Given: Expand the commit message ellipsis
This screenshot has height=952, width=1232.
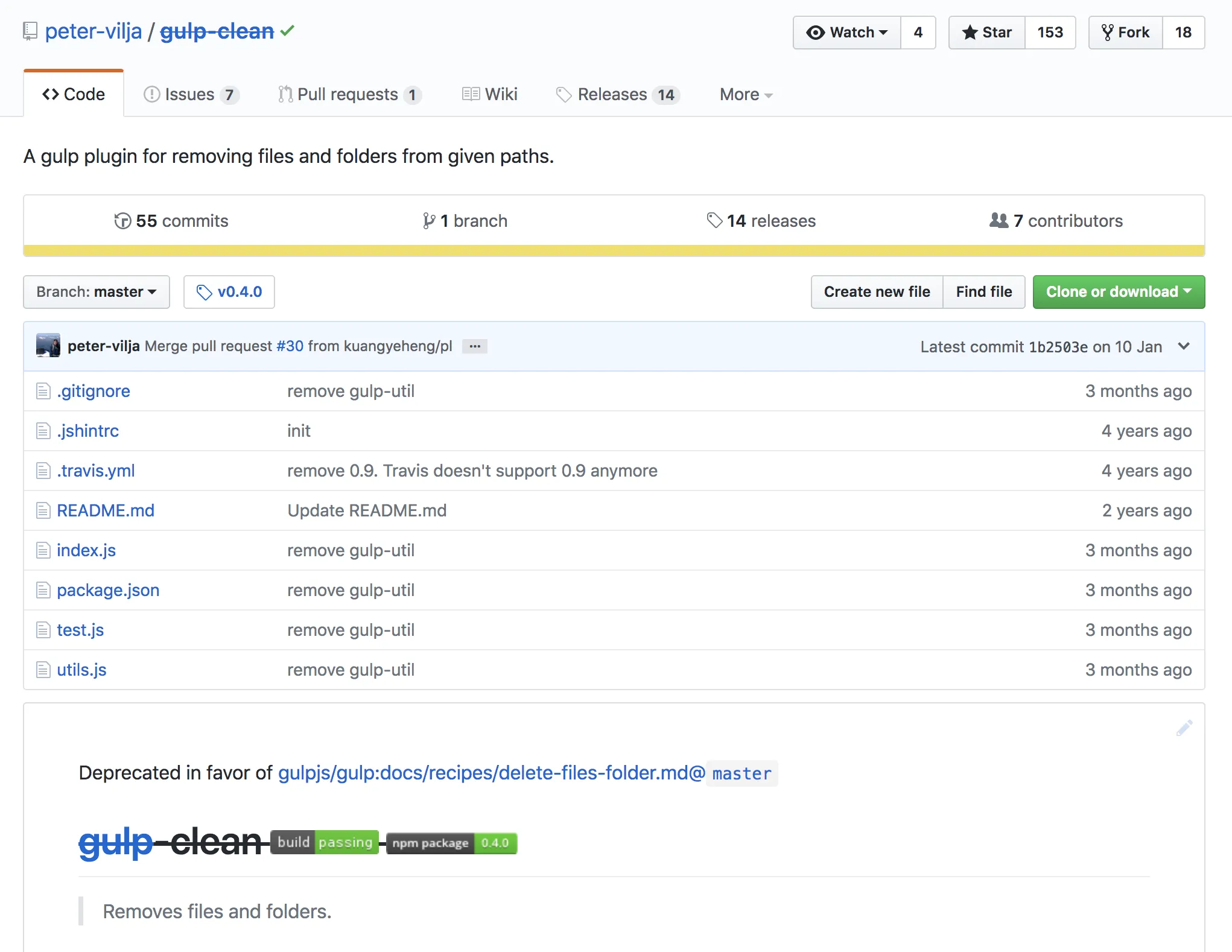Looking at the screenshot, I should [x=474, y=346].
